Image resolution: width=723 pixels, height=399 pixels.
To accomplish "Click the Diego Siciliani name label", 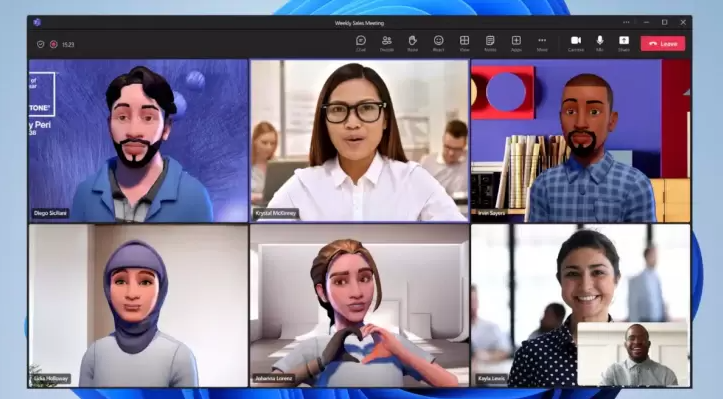I will click(x=50, y=213).
